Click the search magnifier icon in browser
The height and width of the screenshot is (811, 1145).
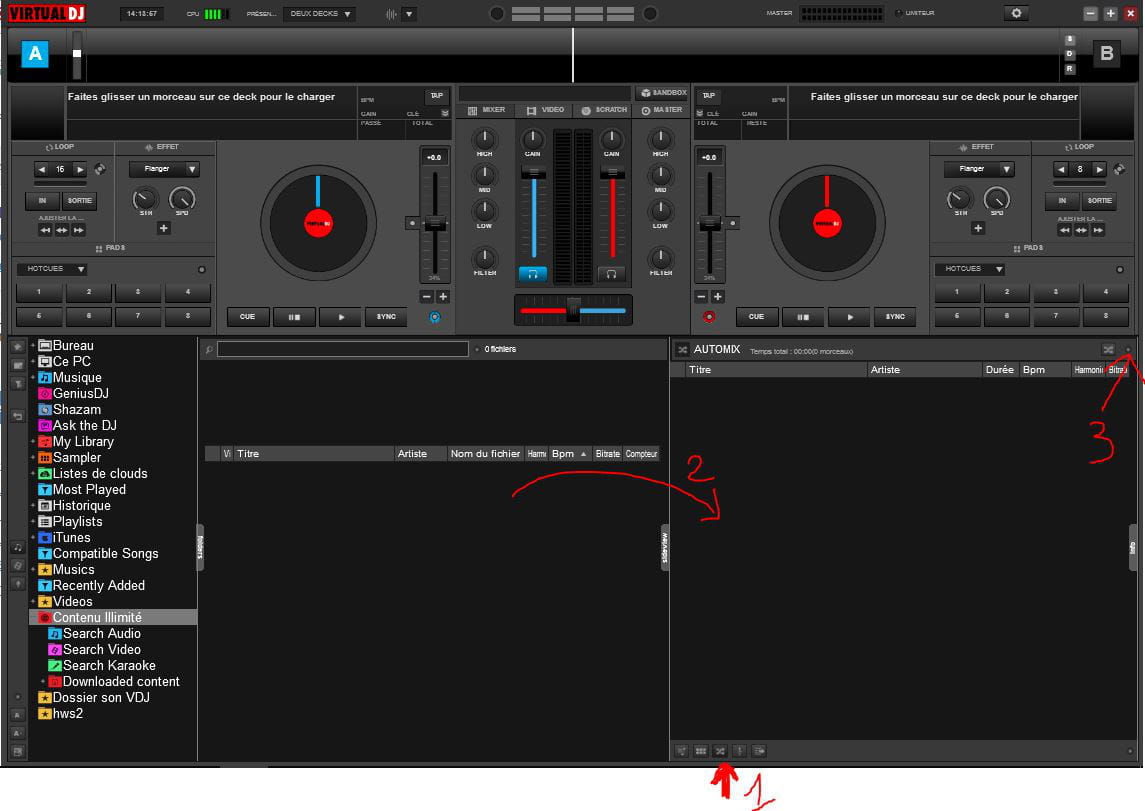click(x=209, y=350)
